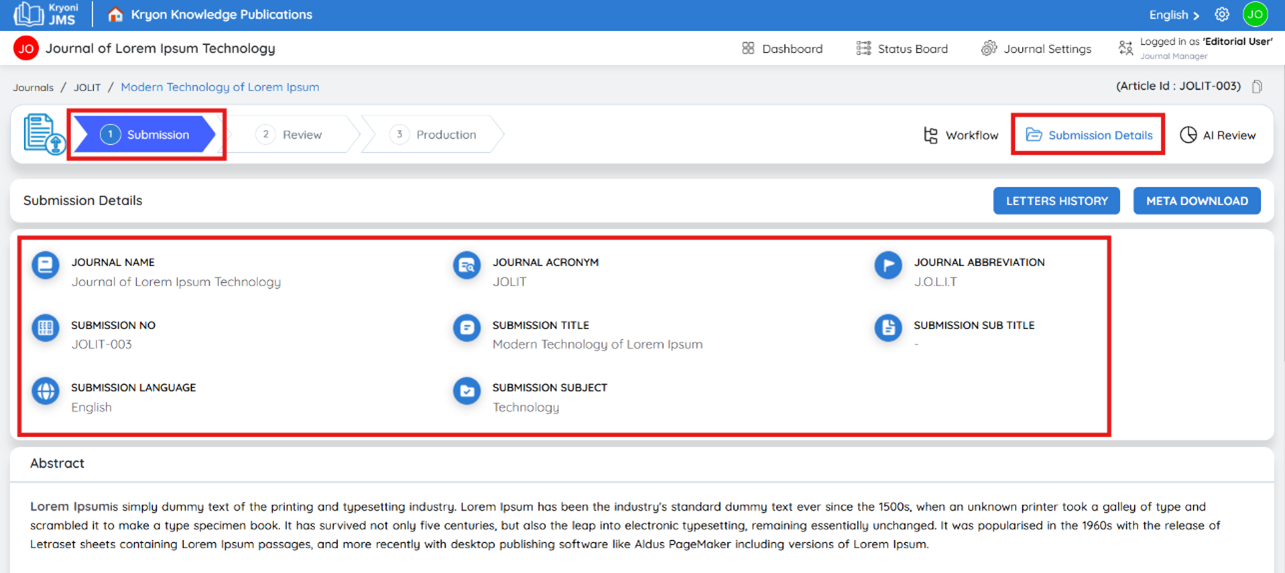Click the Journal Acronym icon
This screenshot has height=573, width=1285.
click(x=467, y=265)
